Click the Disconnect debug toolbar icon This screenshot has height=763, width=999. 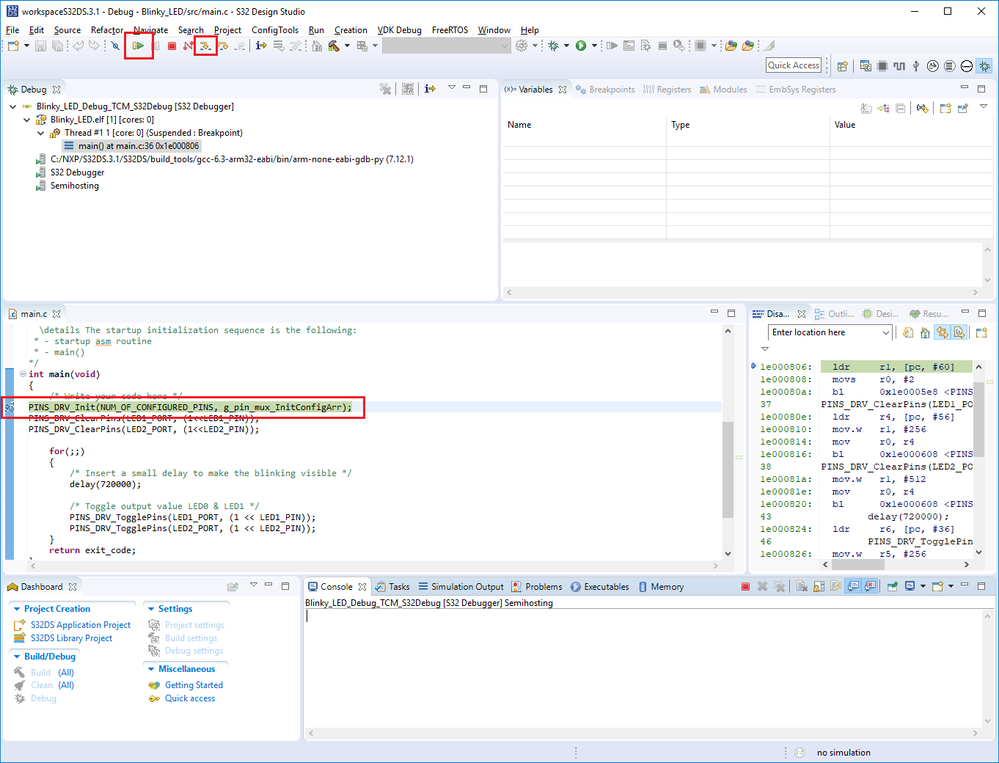(187, 46)
